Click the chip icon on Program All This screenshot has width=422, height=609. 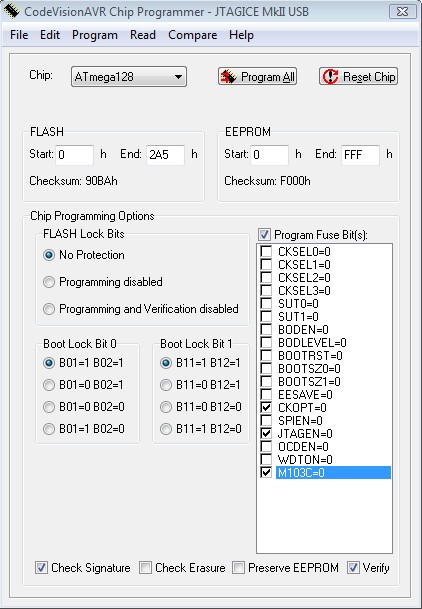tap(229, 77)
